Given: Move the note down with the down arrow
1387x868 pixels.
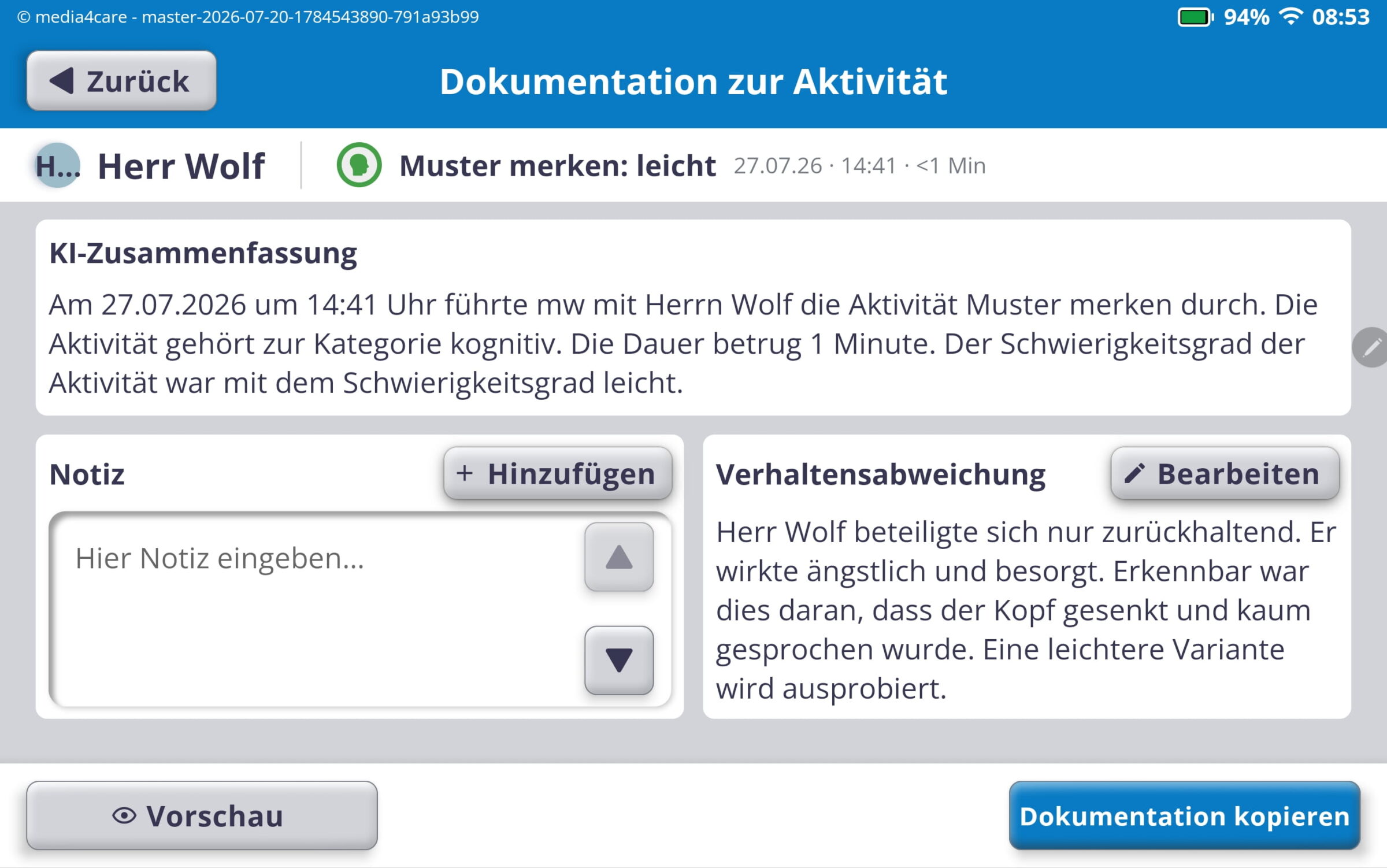Looking at the screenshot, I should point(619,660).
